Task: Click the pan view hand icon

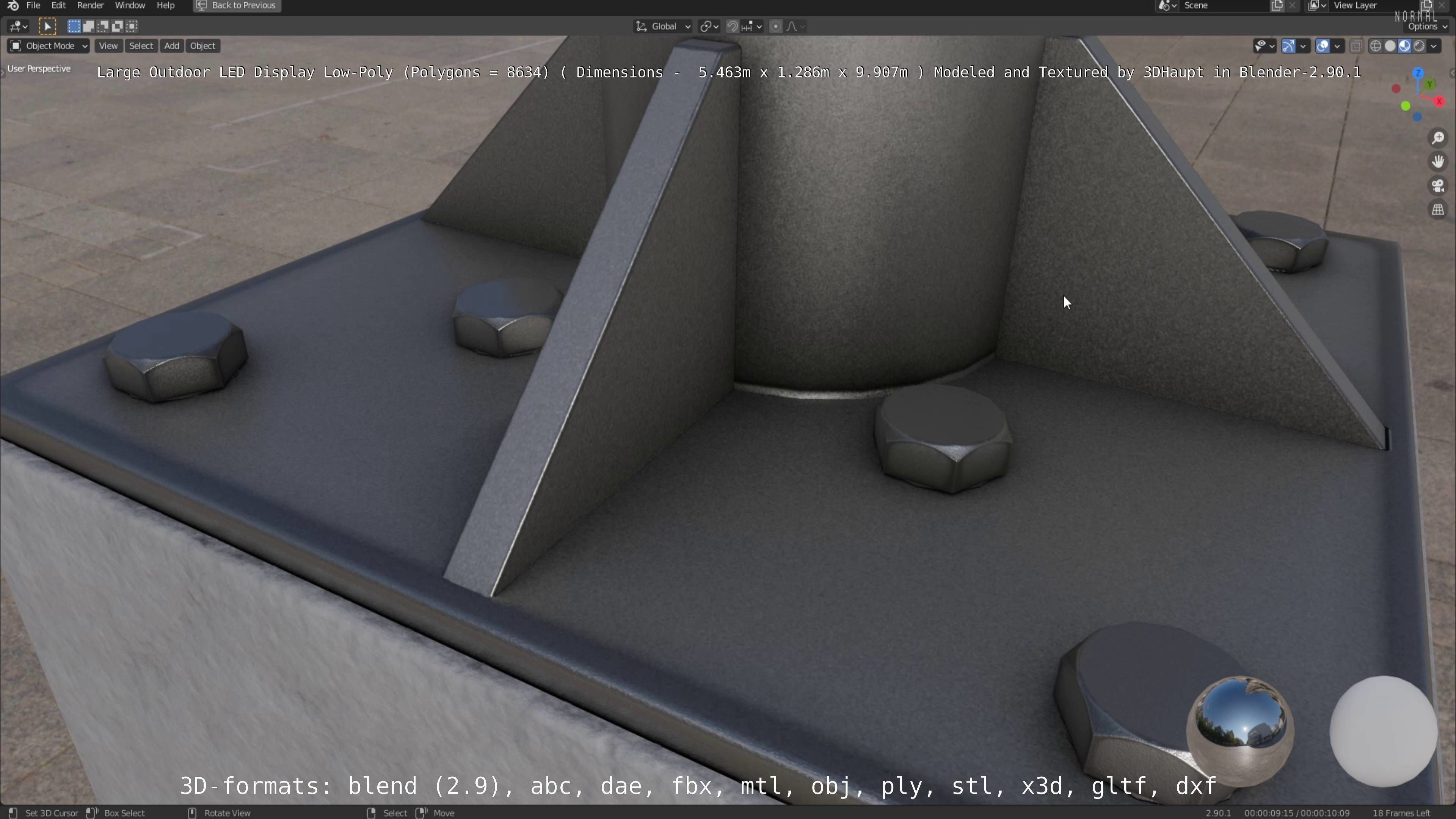Action: 1439,162
